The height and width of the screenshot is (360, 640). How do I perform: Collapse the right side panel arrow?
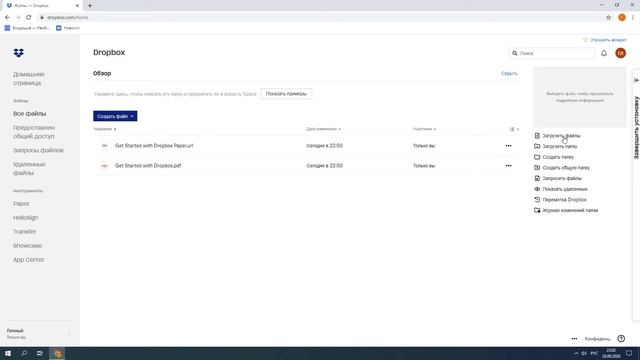point(636,80)
